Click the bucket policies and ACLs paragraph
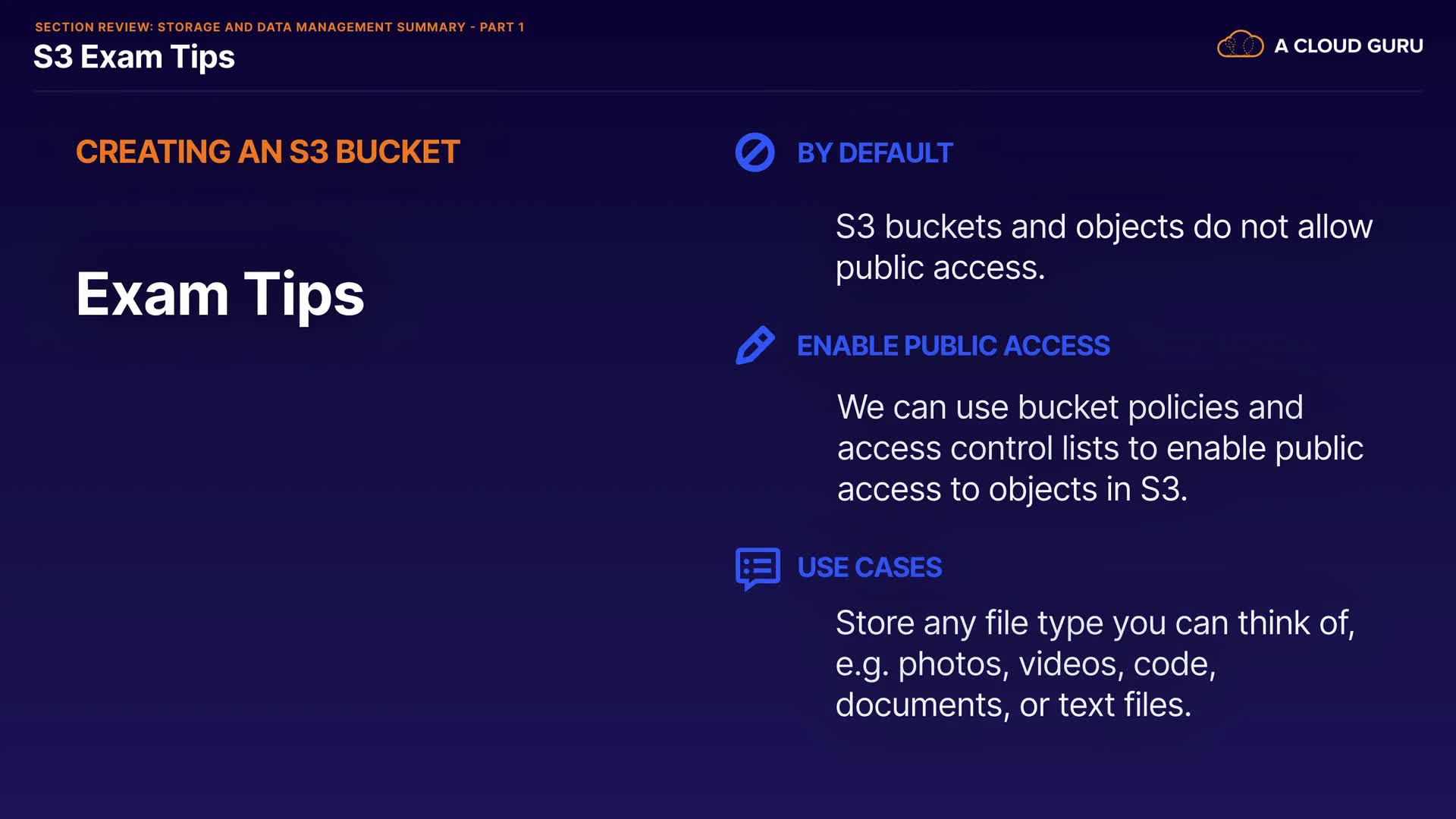This screenshot has width=1456, height=819. pyautogui.click(x=1100, y=447)
